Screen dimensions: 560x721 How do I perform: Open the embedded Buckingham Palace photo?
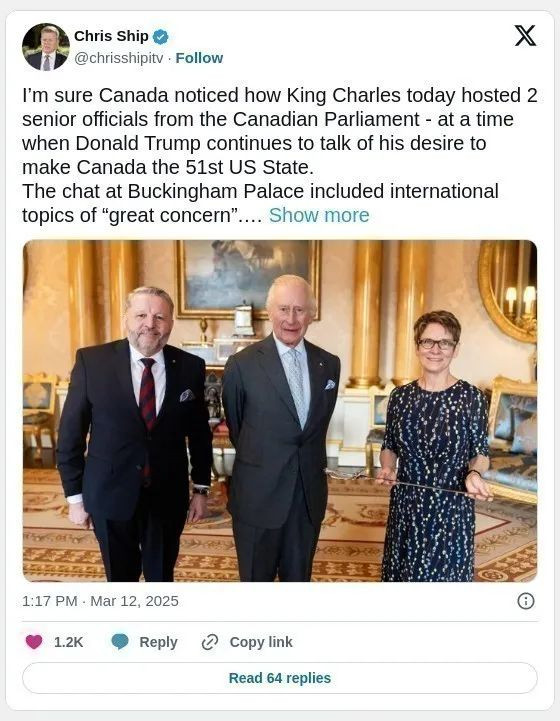(x=280, y=411)
